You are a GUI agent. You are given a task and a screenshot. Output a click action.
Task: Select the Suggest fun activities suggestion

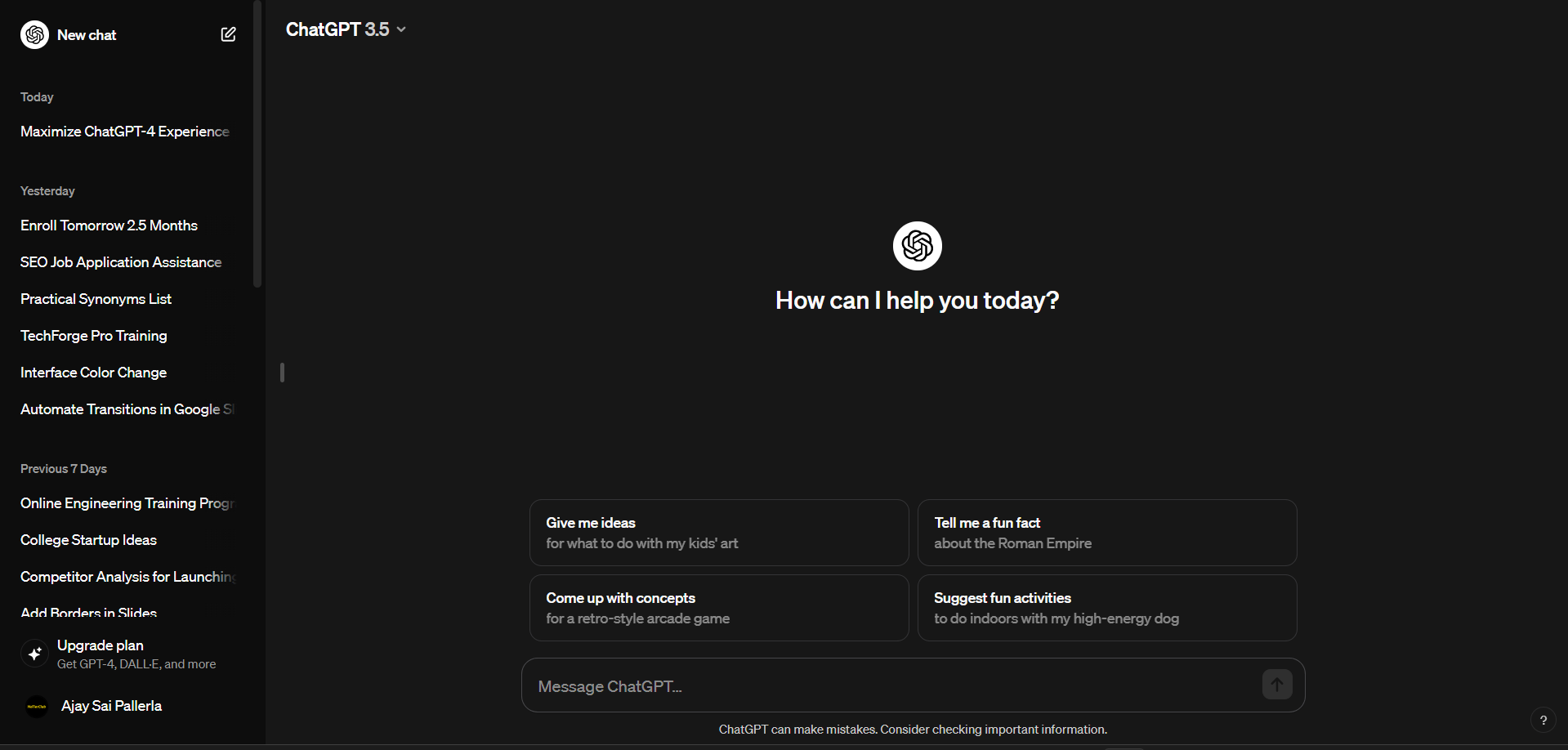pos(1107,608)
